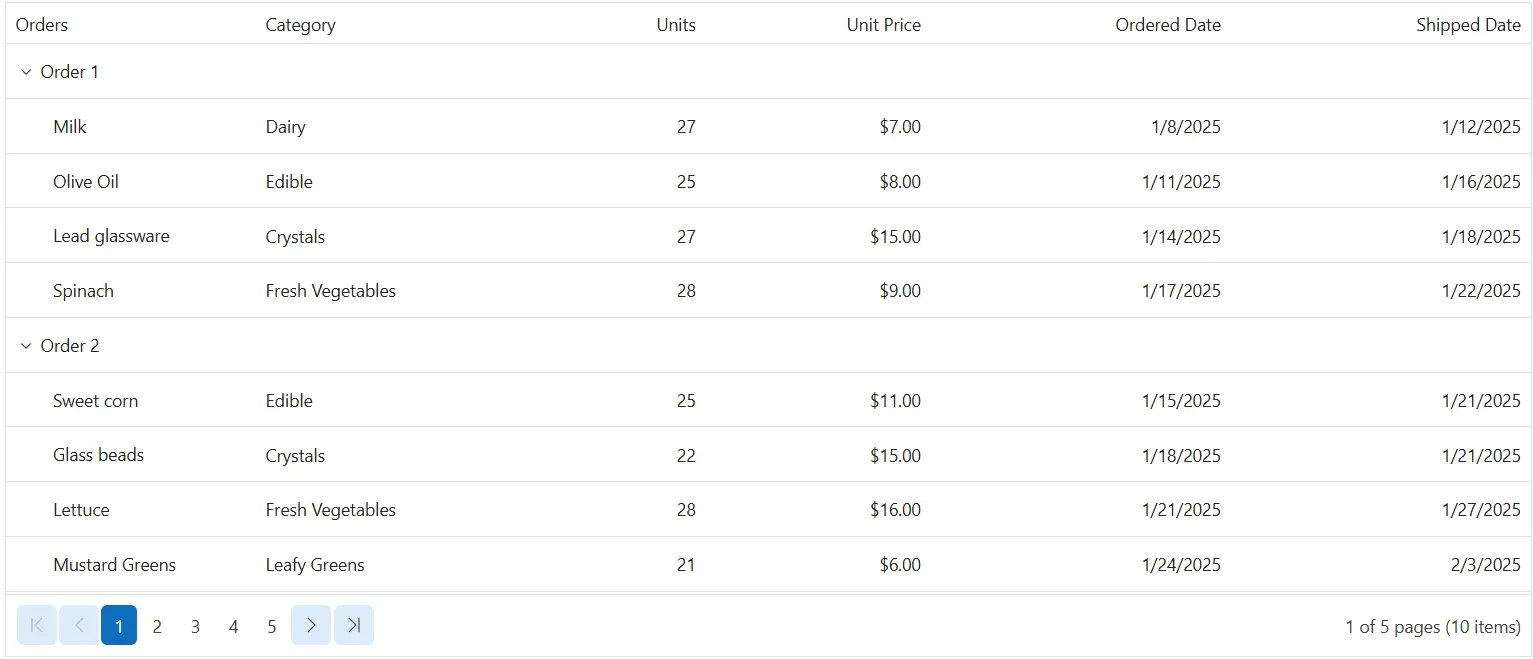Viewport: 1533px width, 659px height.
Task: Select the Milk row
Action: pos(768,126)
